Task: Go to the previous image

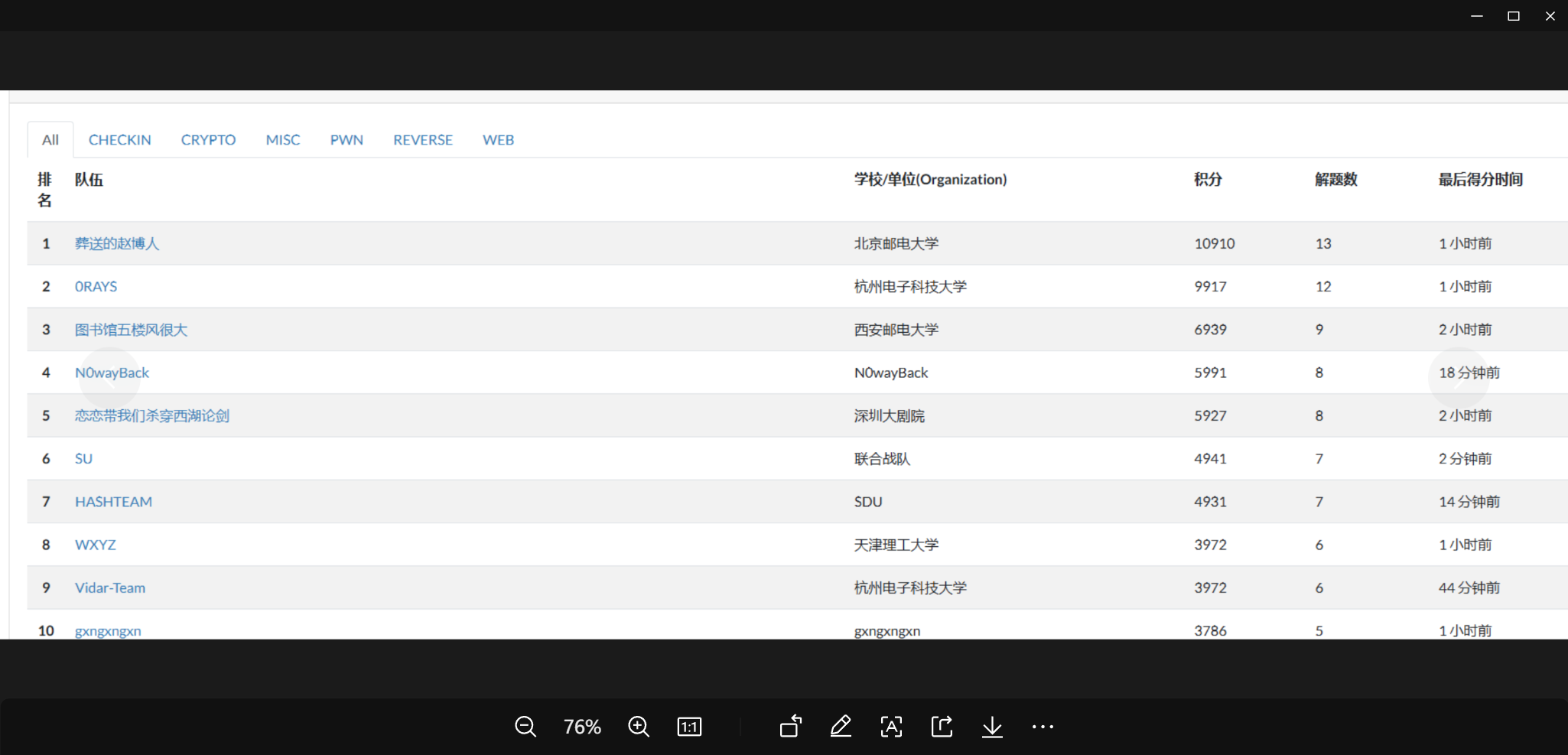Action: coord(109,378)
